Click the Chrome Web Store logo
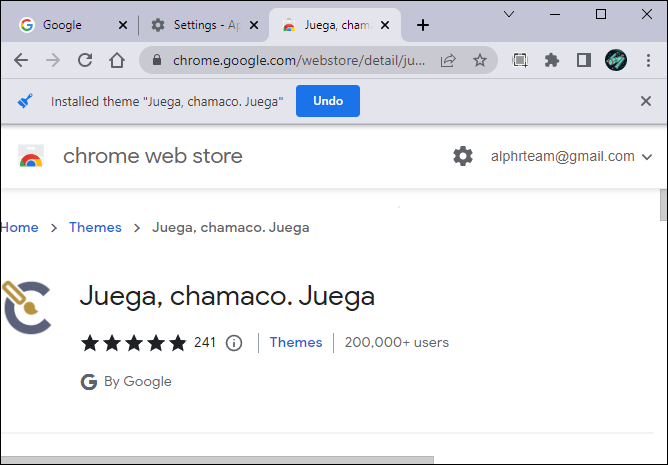 tap(31, 156)
